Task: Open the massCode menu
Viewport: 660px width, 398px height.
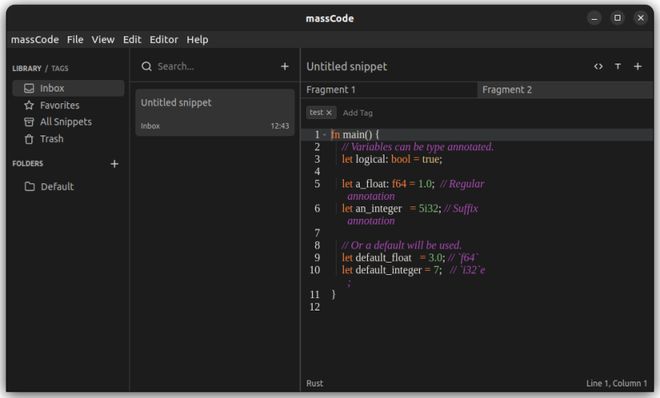Action: [x=35, y=40]
